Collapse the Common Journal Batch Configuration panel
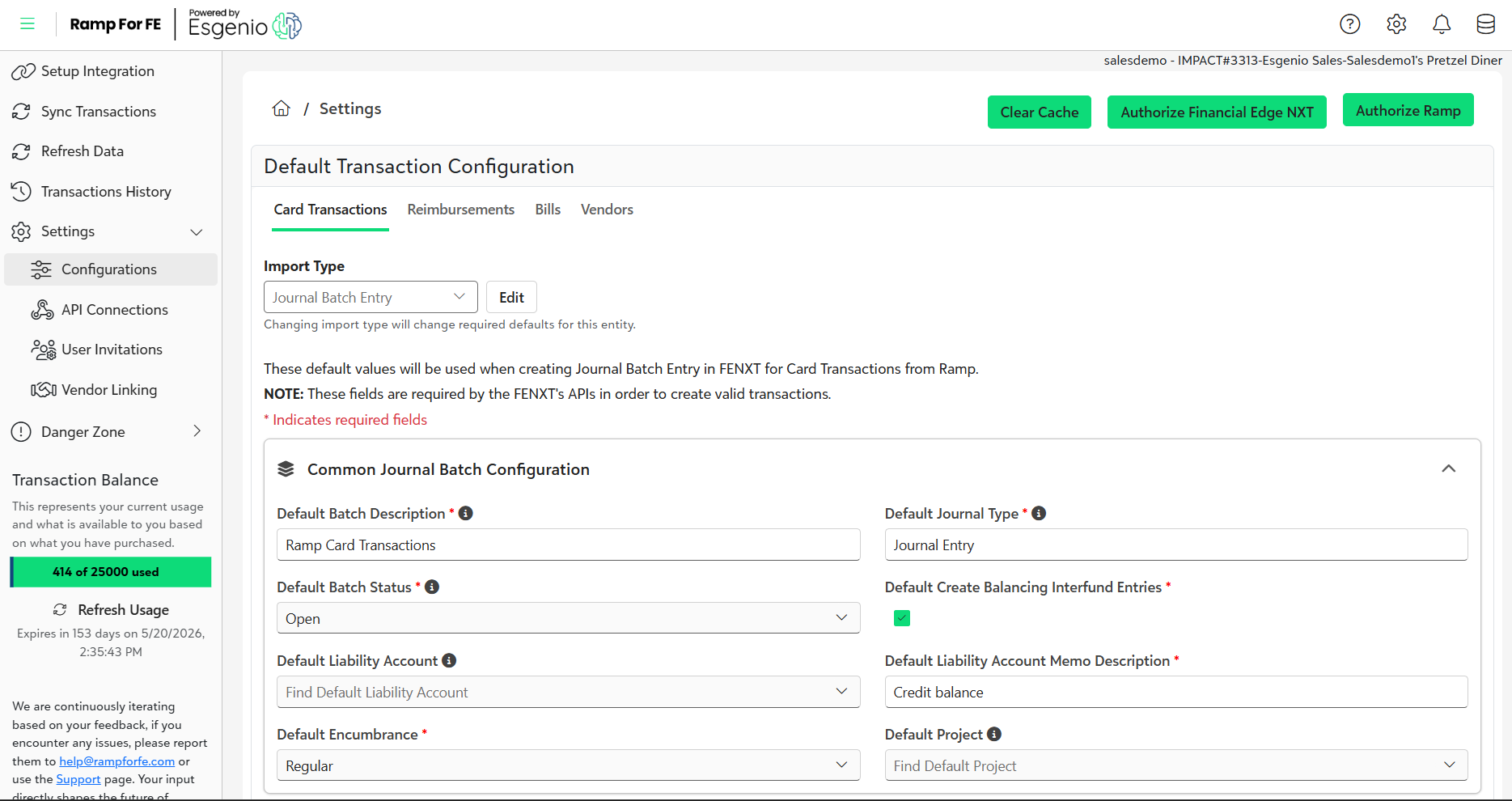The image size is (1512, 801). (x=1449, y=469)
